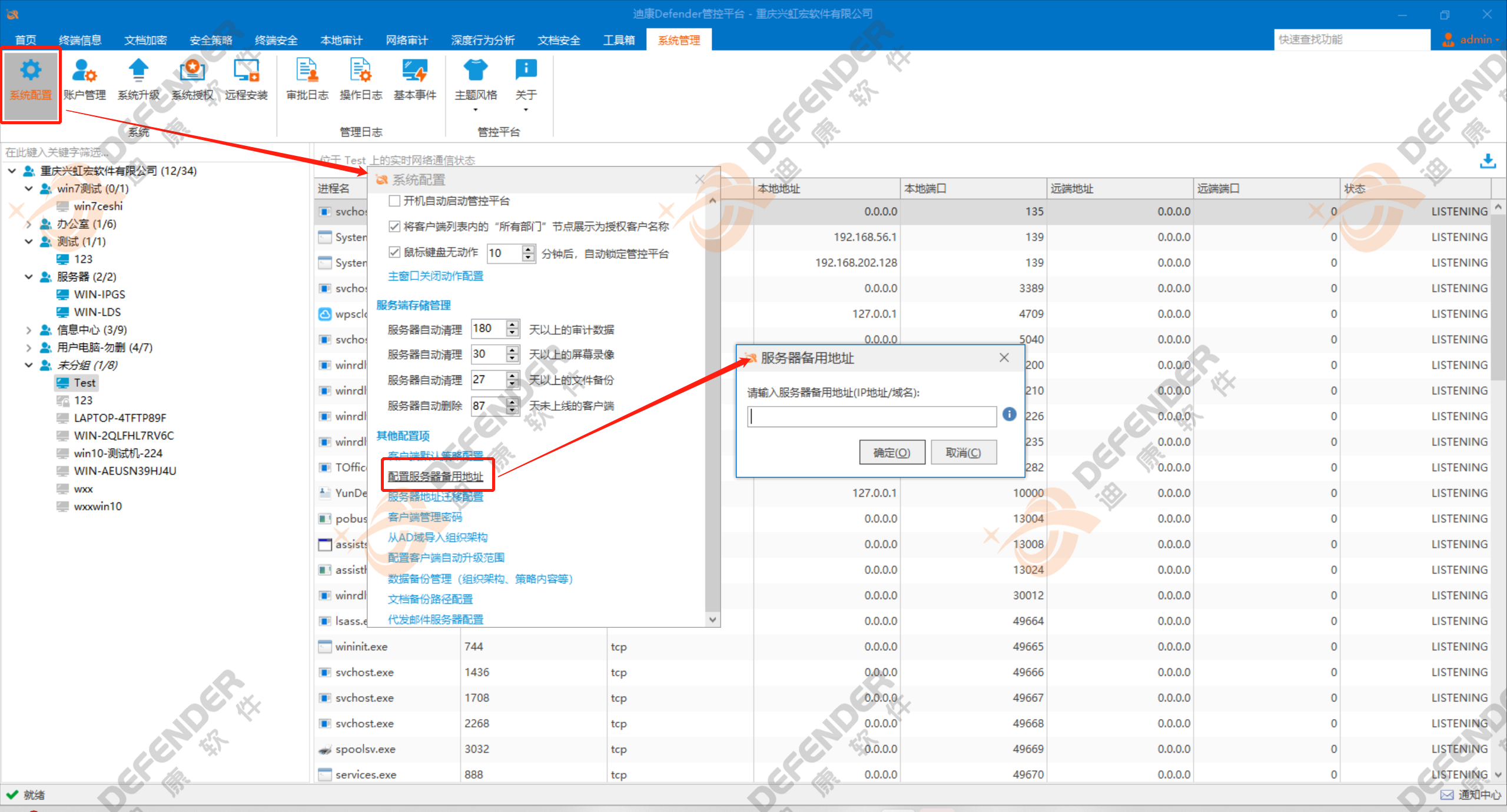Image resolution: width=1507 pixels, height=812 pixels.
Task: Focus the server backup address input
Action: pyautogui.click(x=872, y=416)
